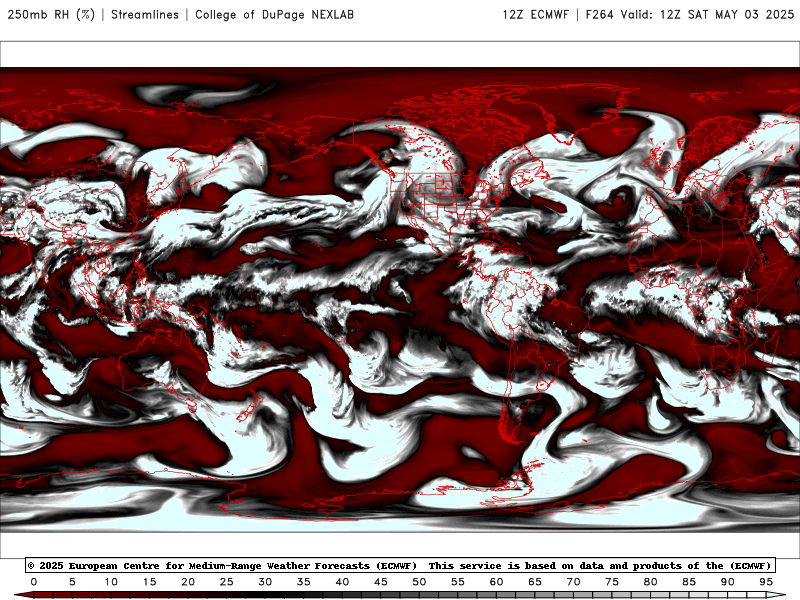The width and height of the screenshot is (800, 600).
Task: Click the "20" value on the RH scale
Action: (188, 582)
